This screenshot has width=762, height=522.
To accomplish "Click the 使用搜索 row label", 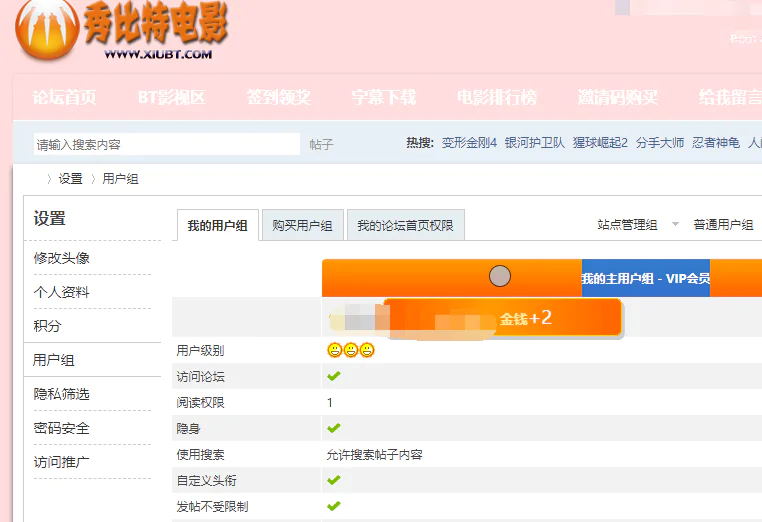I will (201, 454).
